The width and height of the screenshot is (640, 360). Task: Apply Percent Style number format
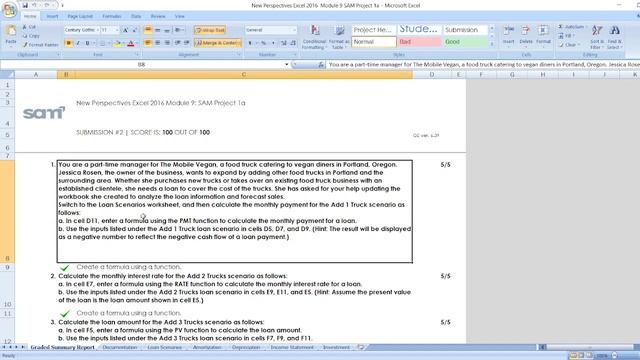click(264, 43)
